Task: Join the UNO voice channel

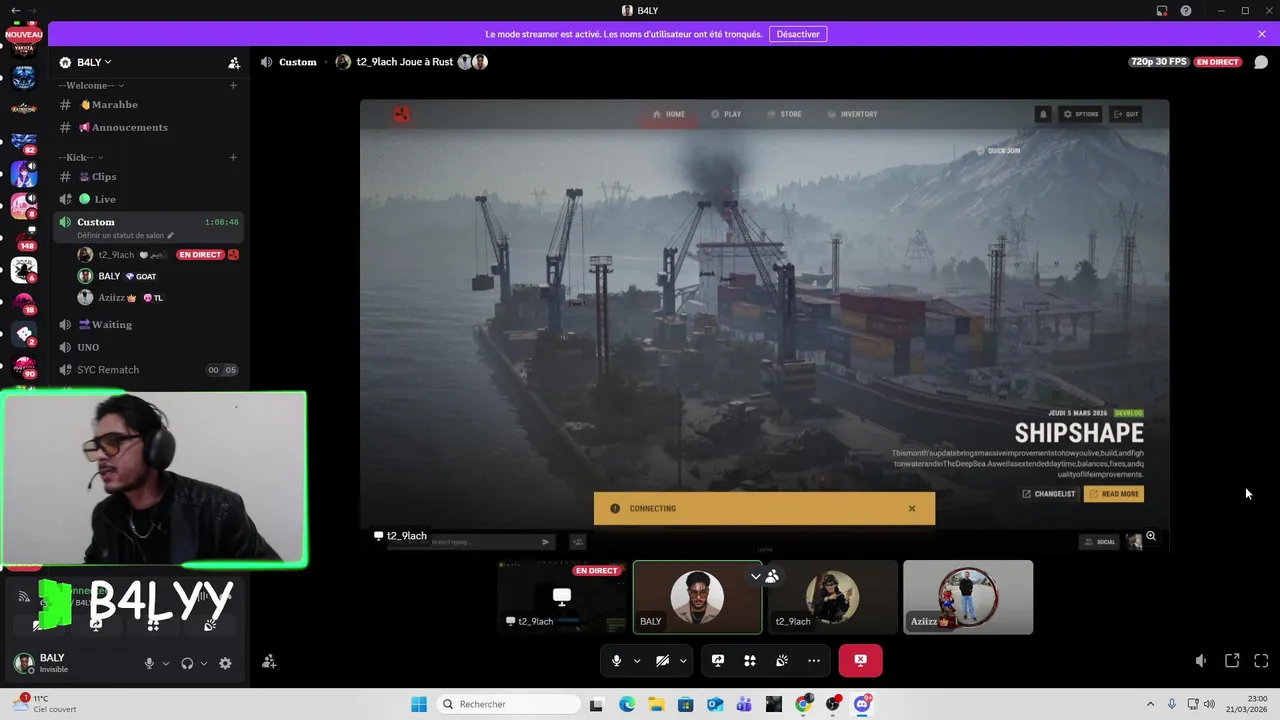Action: [x=149, y=347]
